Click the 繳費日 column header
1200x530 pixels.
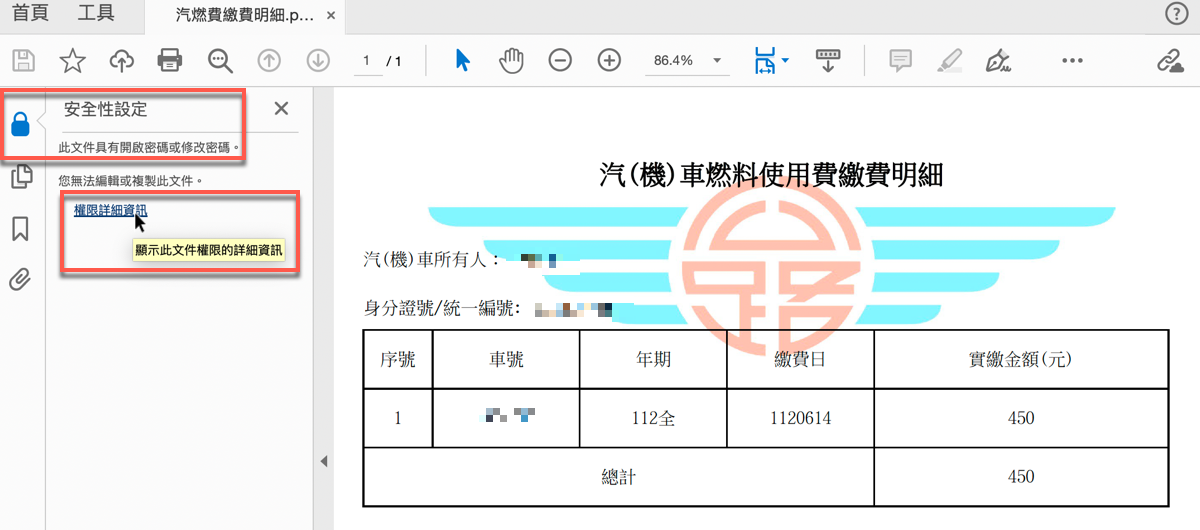click(800, 360)
